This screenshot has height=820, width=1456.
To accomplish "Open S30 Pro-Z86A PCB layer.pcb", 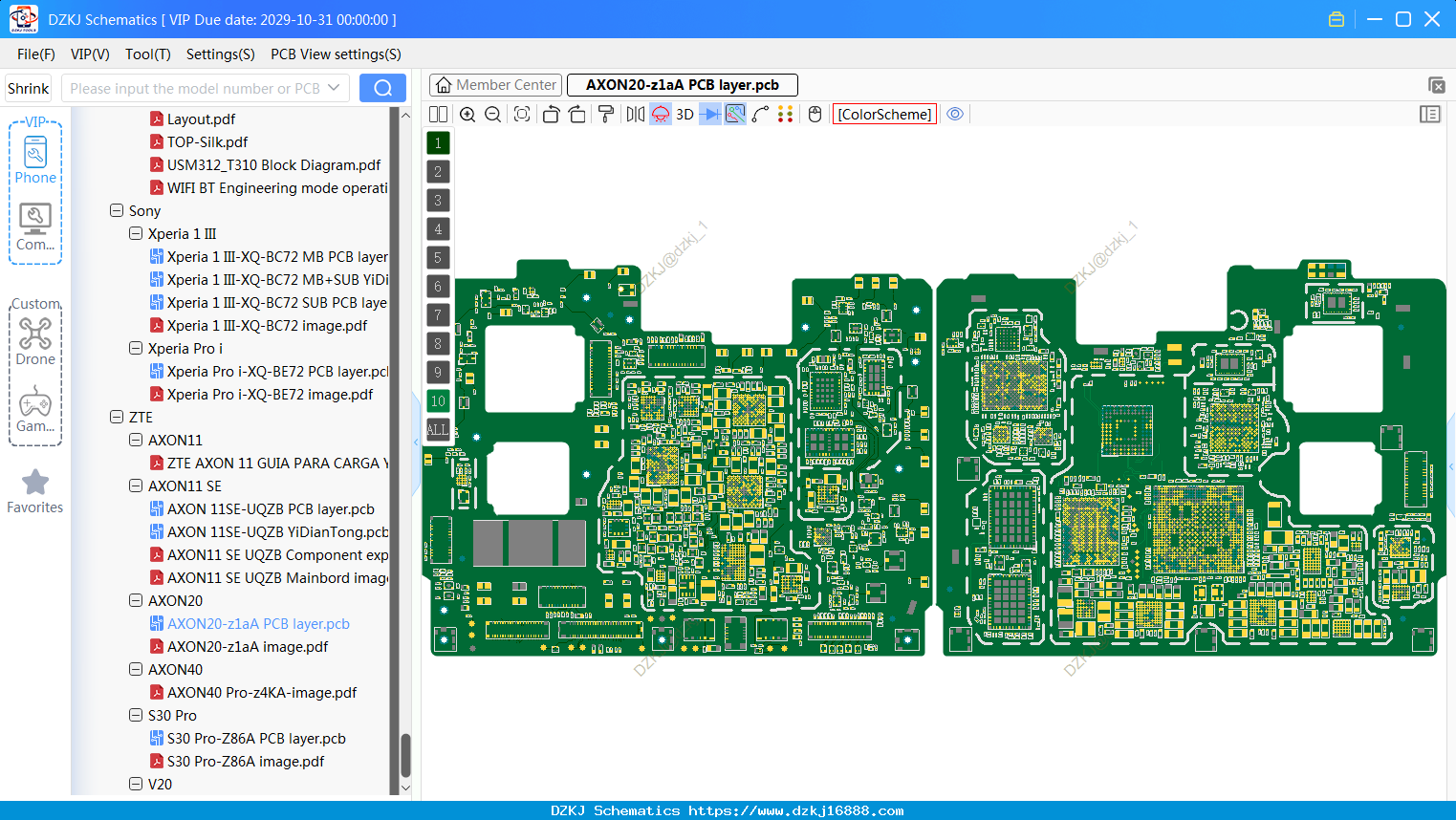I will tap(256, 738).
